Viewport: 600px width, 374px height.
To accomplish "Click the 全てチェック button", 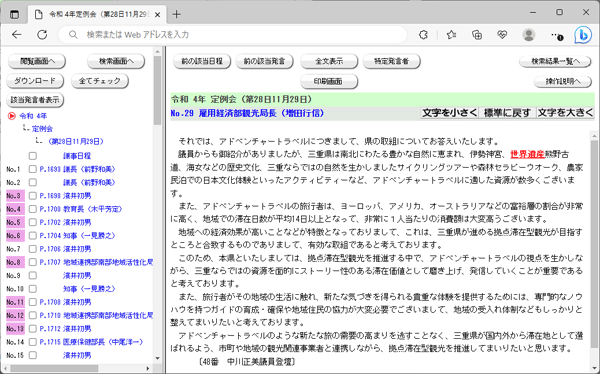I will click(99, 81).
